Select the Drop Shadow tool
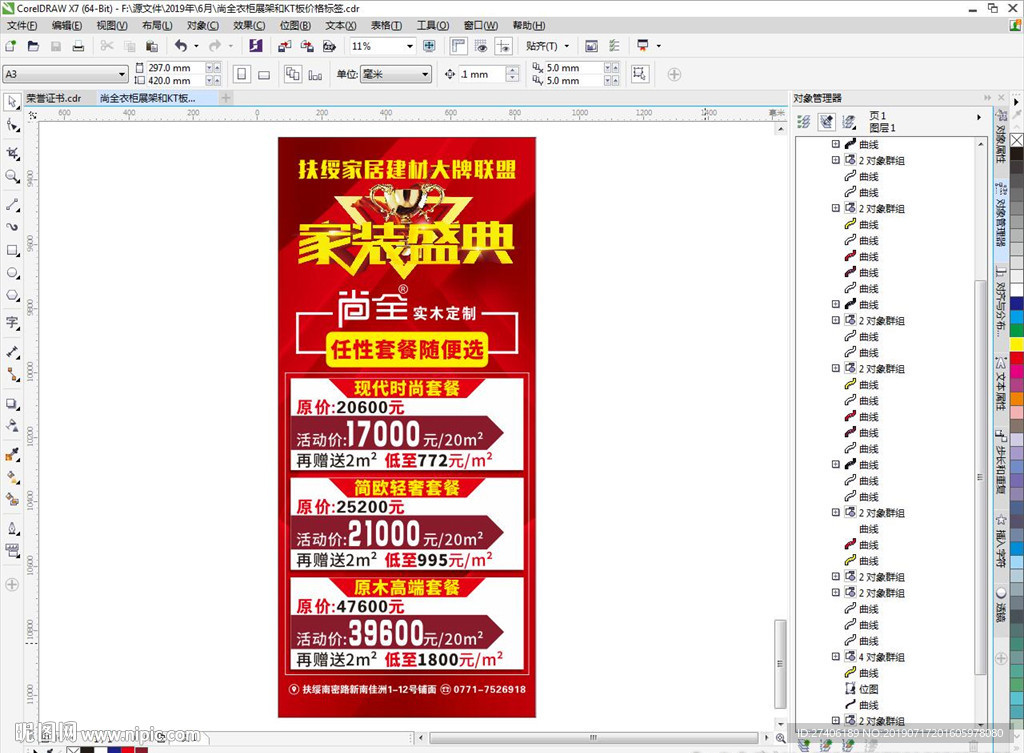Viewport: 1024px width, 753px height. 12,404
